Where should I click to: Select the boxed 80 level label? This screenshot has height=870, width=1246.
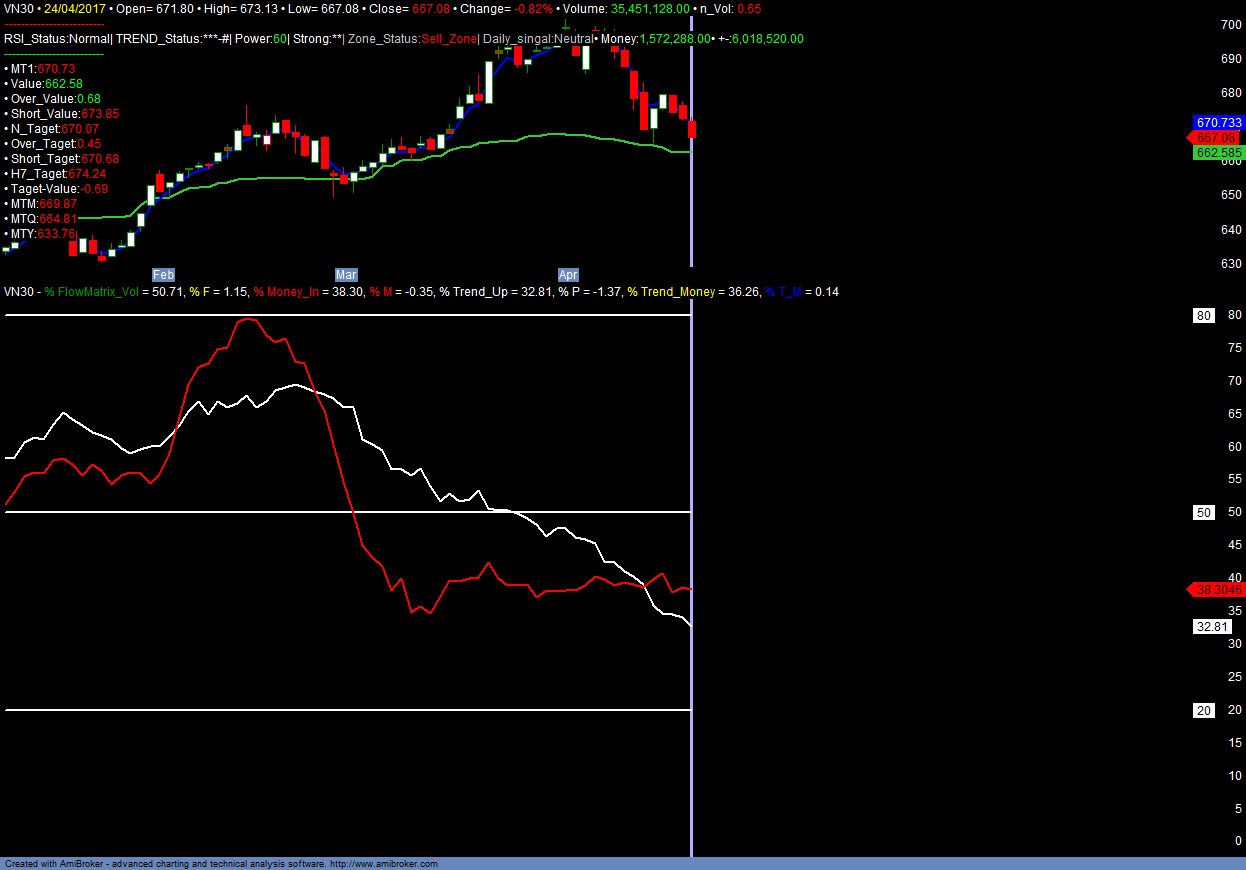click(1204, 316)
